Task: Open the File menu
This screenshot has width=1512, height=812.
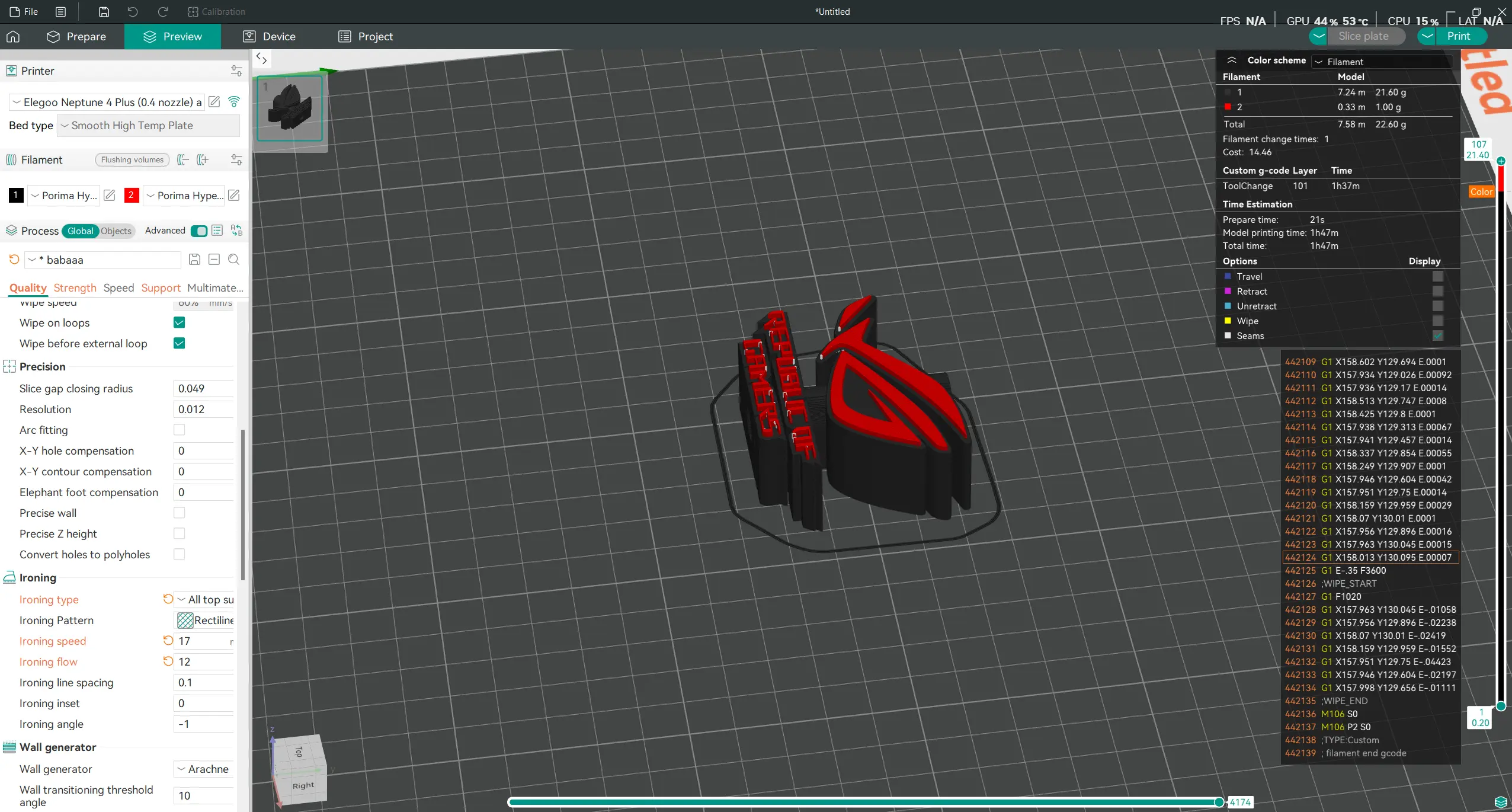Action: point(24,11)
